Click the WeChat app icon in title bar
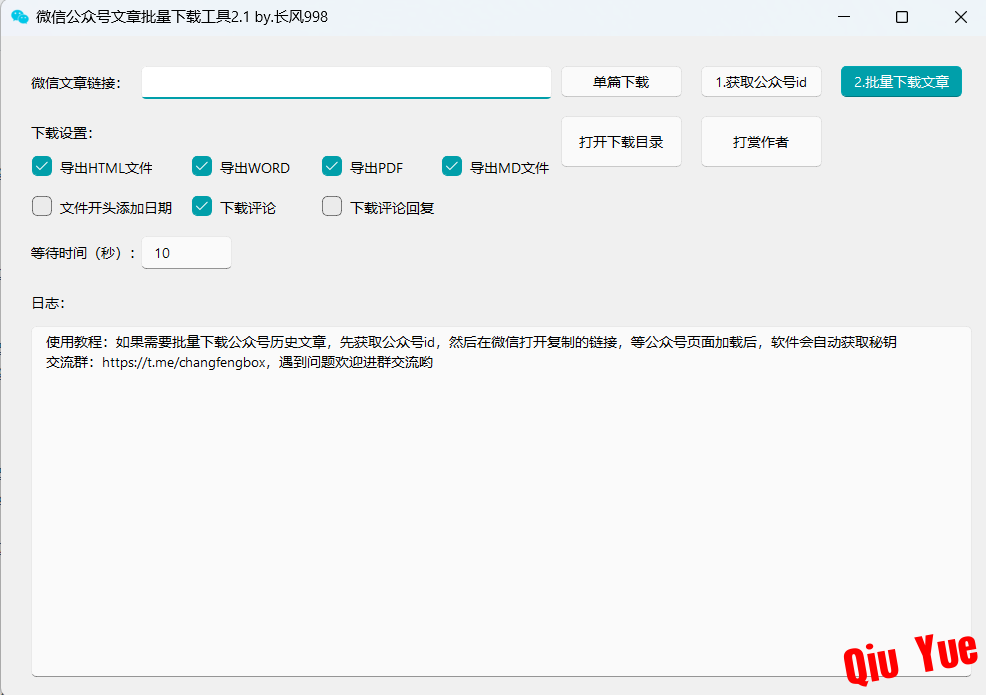This screenshot has height=695, width=986. click(x=19, y=17)
